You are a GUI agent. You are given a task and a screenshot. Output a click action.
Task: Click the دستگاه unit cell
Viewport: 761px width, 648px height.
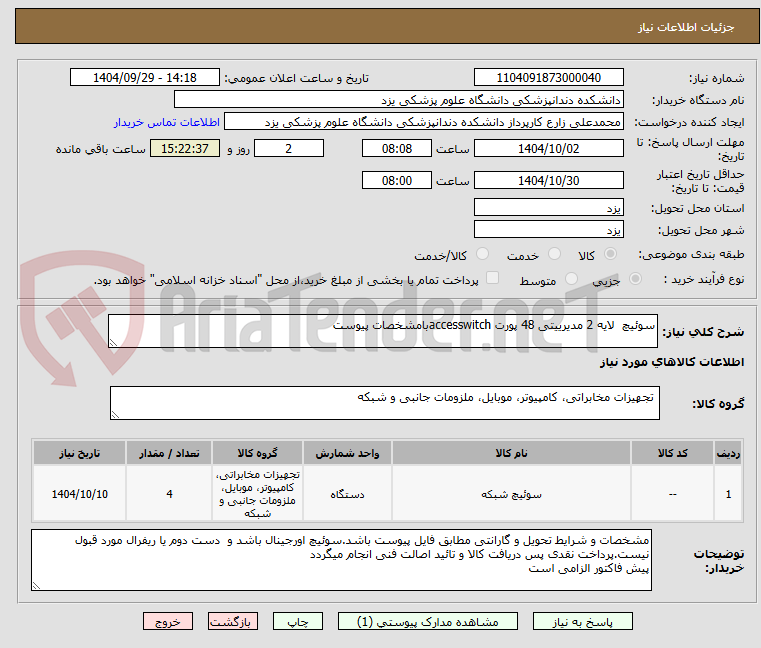[347, 494]
